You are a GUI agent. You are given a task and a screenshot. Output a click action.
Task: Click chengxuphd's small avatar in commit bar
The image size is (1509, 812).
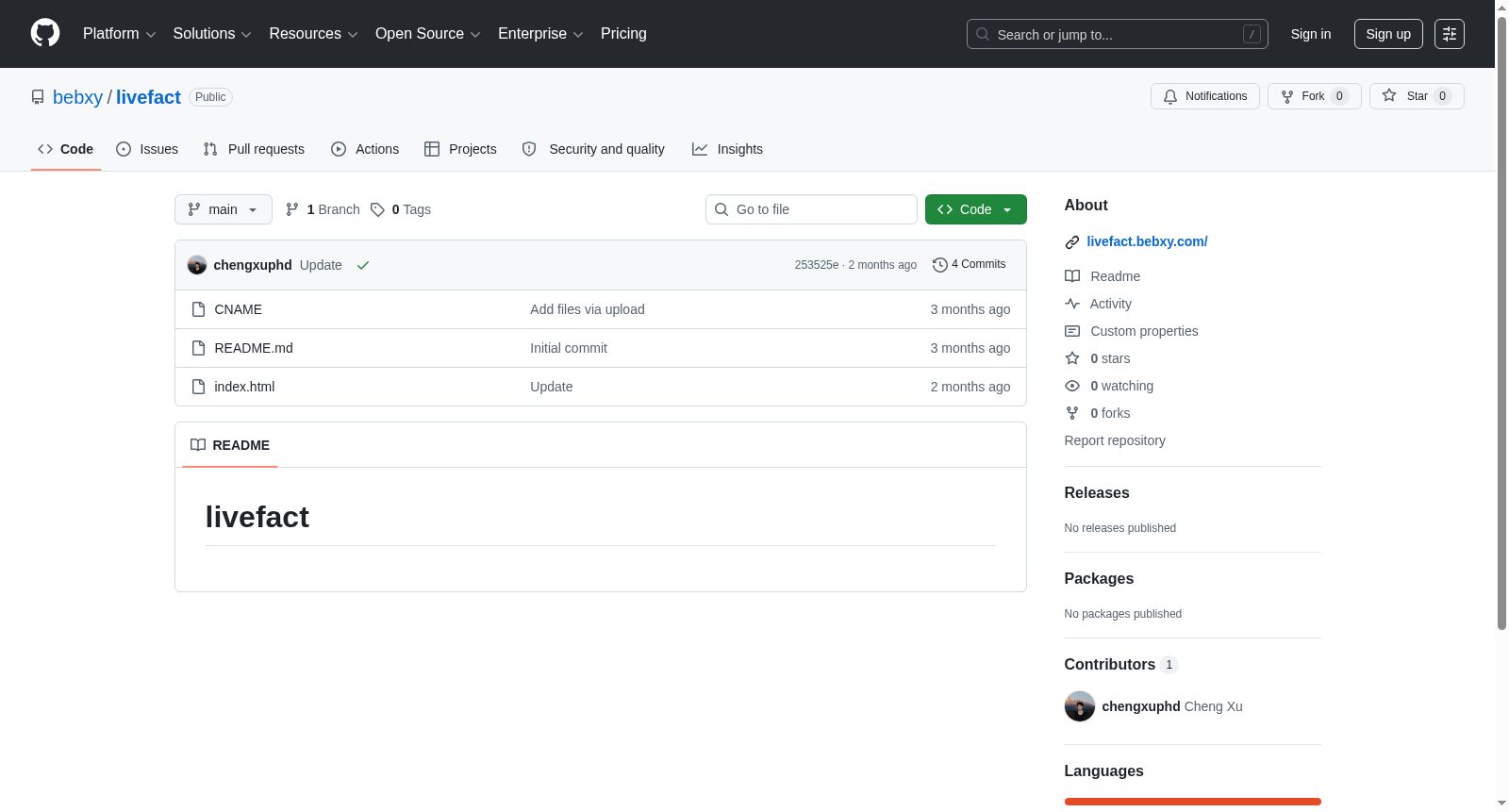point(197,265)
